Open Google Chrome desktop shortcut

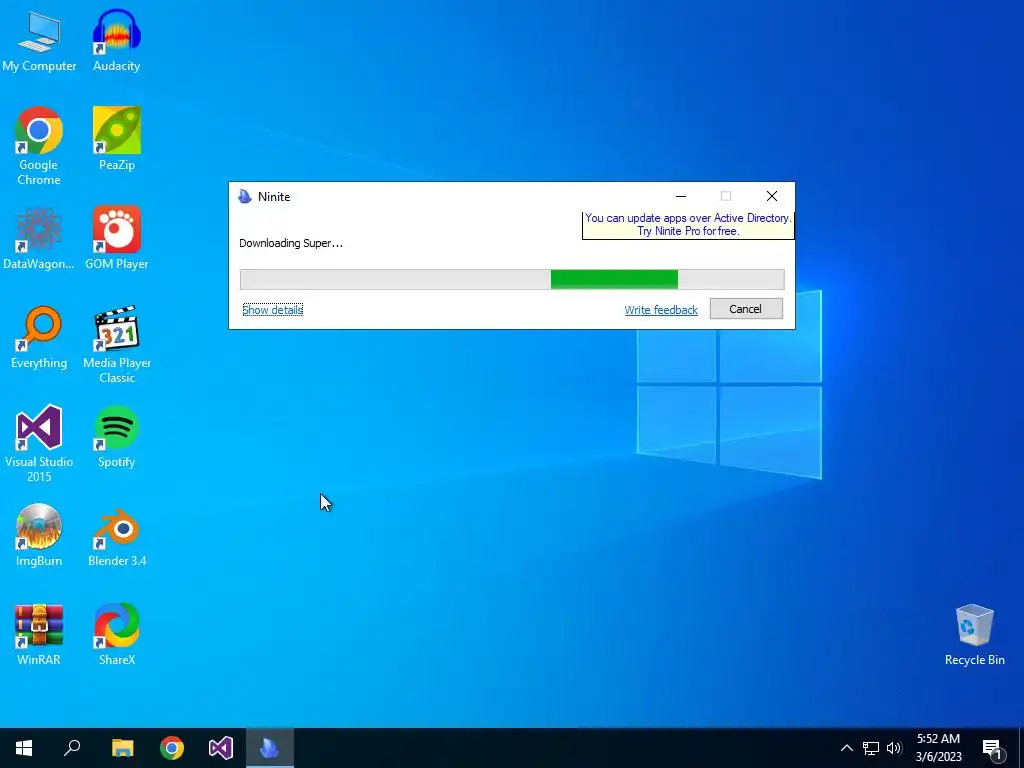click(x=39, y=146)
